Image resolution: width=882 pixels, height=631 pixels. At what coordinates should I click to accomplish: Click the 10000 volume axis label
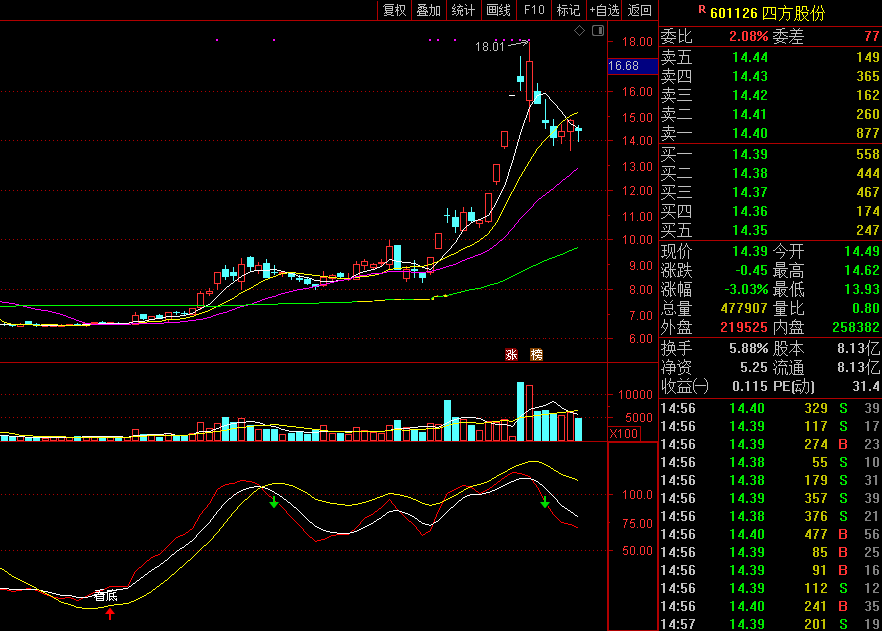(635, 395)
